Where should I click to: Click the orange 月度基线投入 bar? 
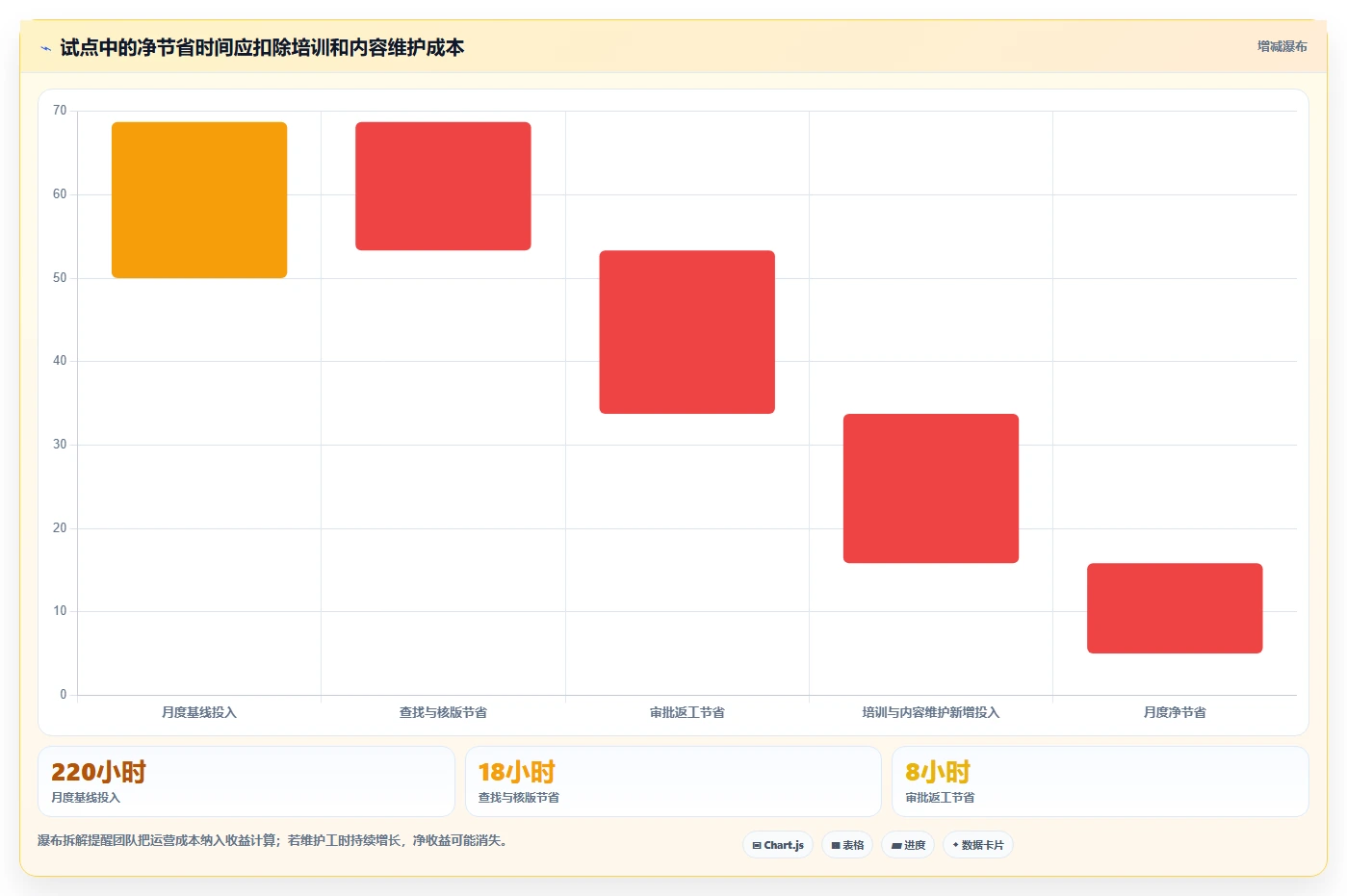click(199, 200)
